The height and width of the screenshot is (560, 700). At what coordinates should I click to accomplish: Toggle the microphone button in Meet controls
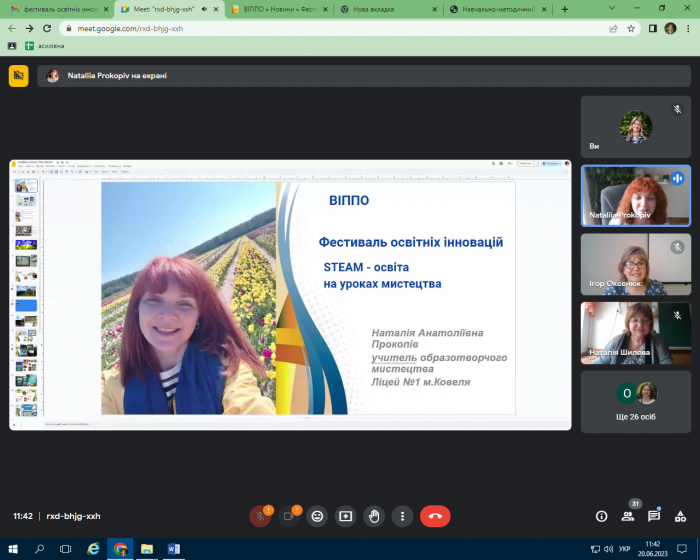pos(260,516)
